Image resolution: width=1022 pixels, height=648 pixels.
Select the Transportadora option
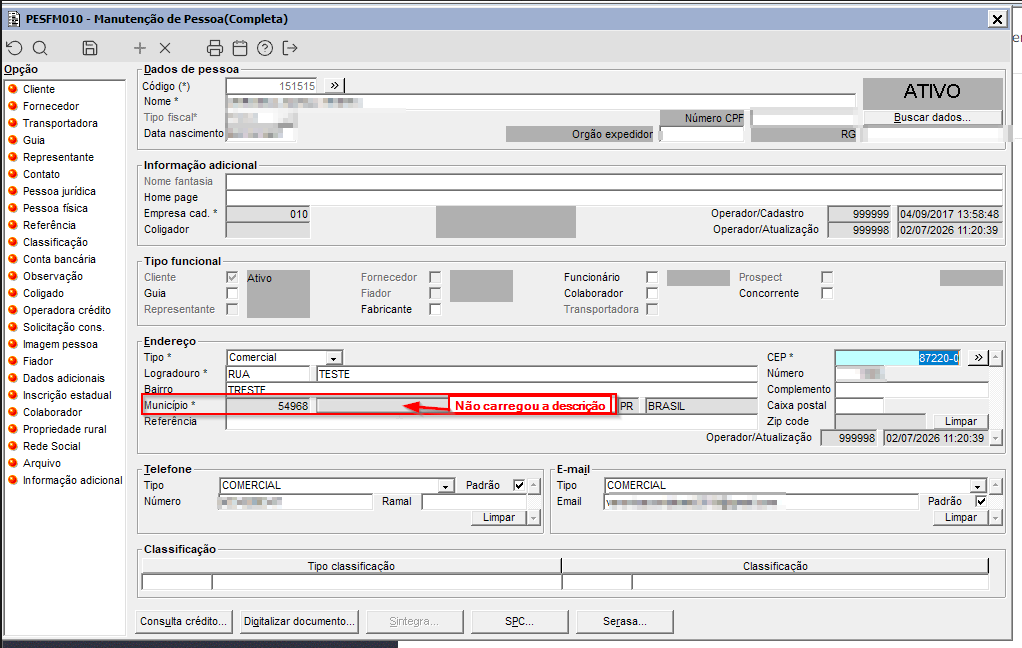60,123
